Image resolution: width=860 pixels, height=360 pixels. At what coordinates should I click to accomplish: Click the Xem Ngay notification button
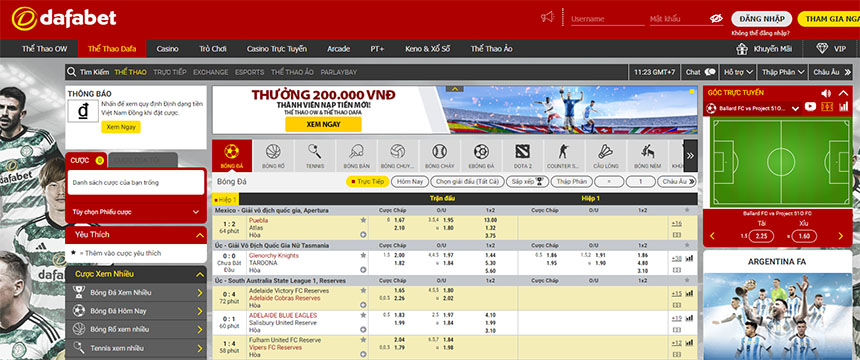point(121,127)
